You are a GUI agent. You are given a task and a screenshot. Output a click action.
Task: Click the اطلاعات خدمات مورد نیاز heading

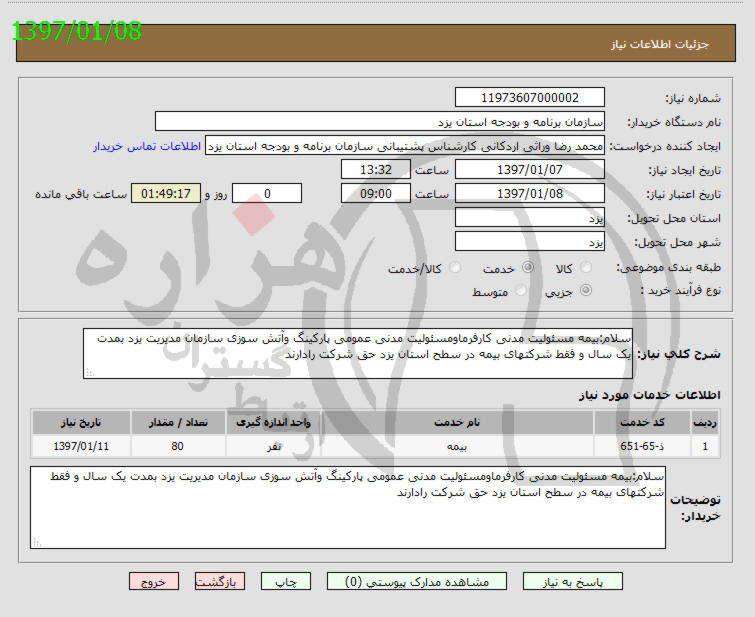click(650, 395)
